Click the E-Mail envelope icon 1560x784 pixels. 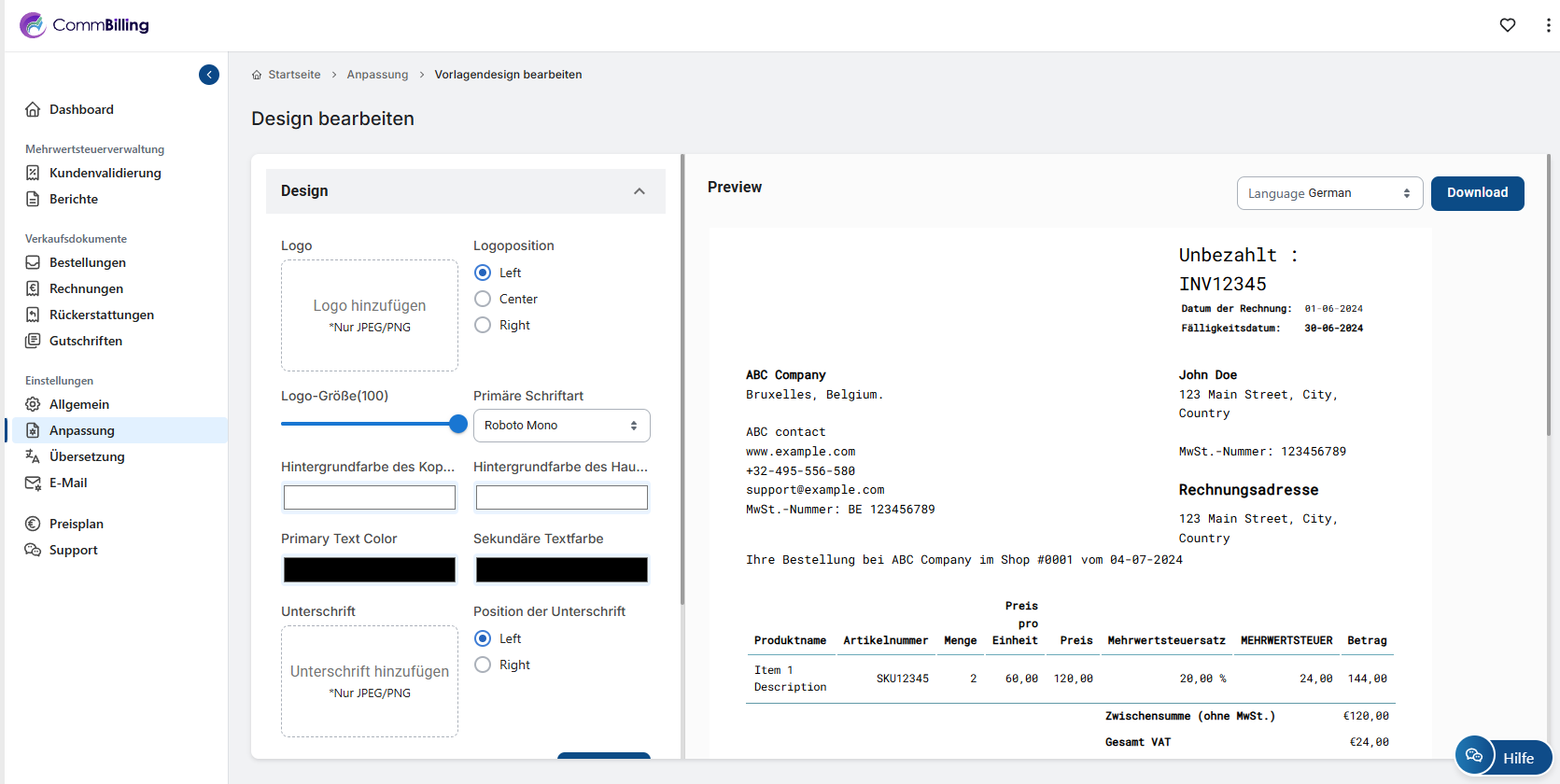(x=33, y=483)
